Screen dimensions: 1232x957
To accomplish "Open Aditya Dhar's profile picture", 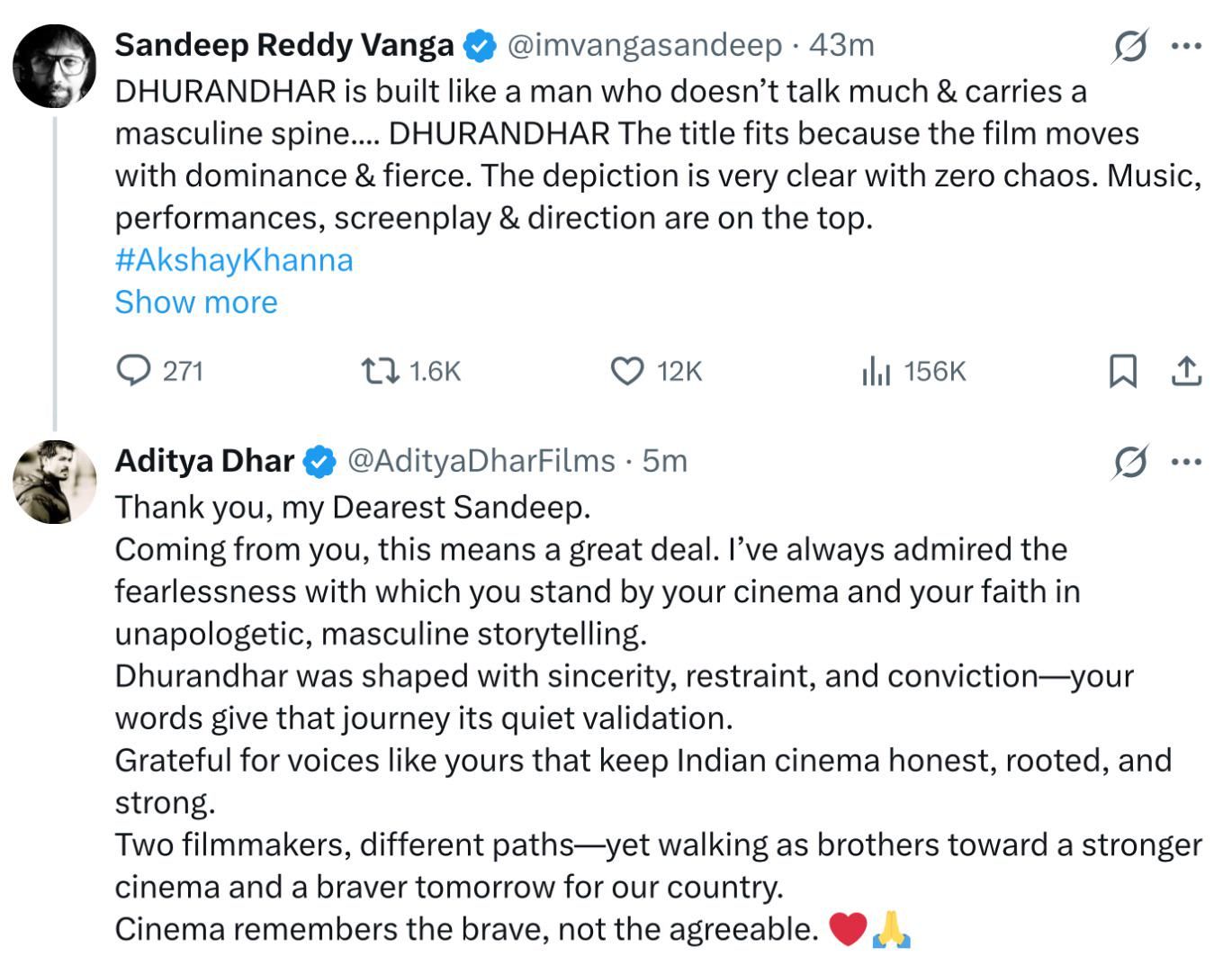I will tap(54, 482).
